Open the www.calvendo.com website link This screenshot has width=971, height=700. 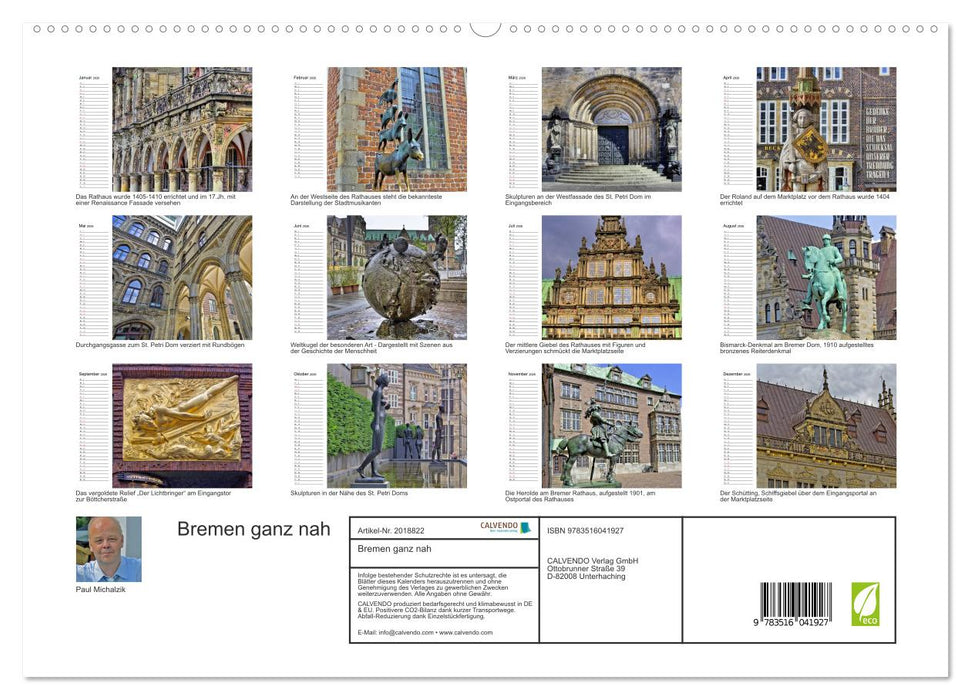tap(465, 633)
